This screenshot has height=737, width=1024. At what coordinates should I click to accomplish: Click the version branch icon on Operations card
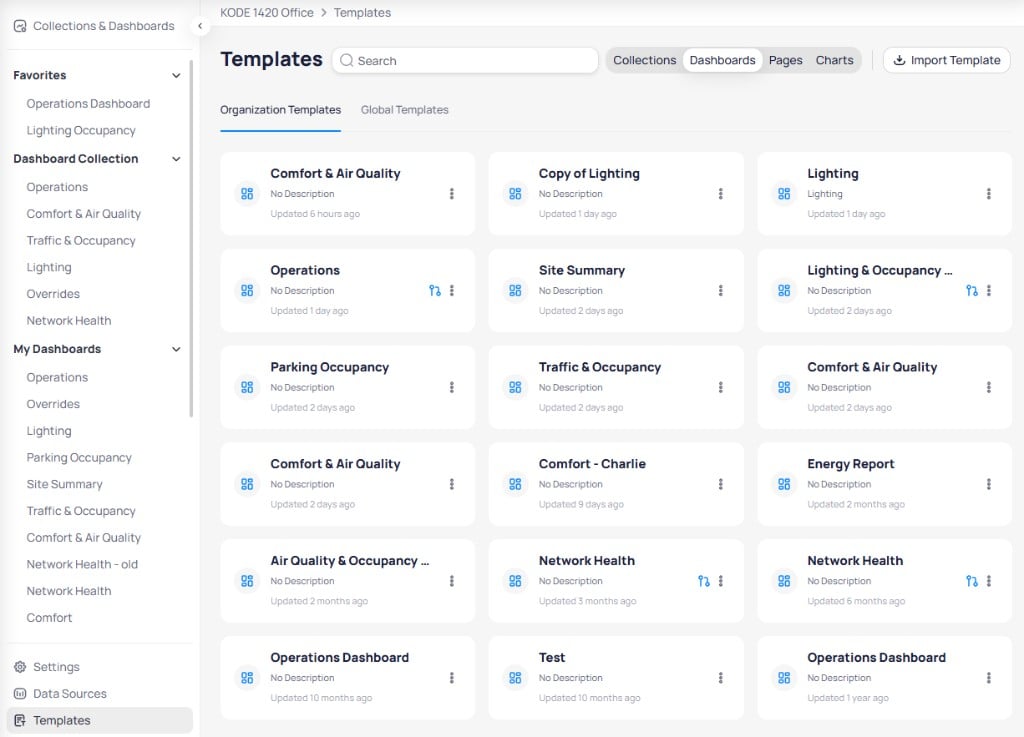(434, 290)
